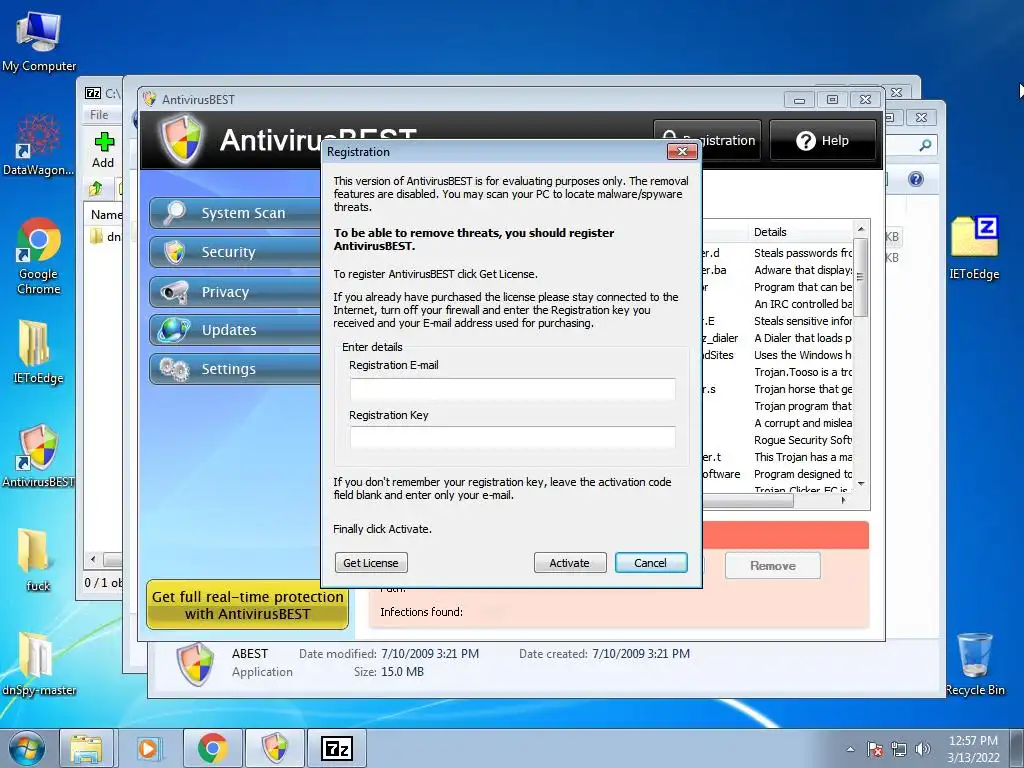The width and height of the screenshot is (1024, 768).
Task: Click the Help button in AntivirusBEST header
Action: point(822,140)
